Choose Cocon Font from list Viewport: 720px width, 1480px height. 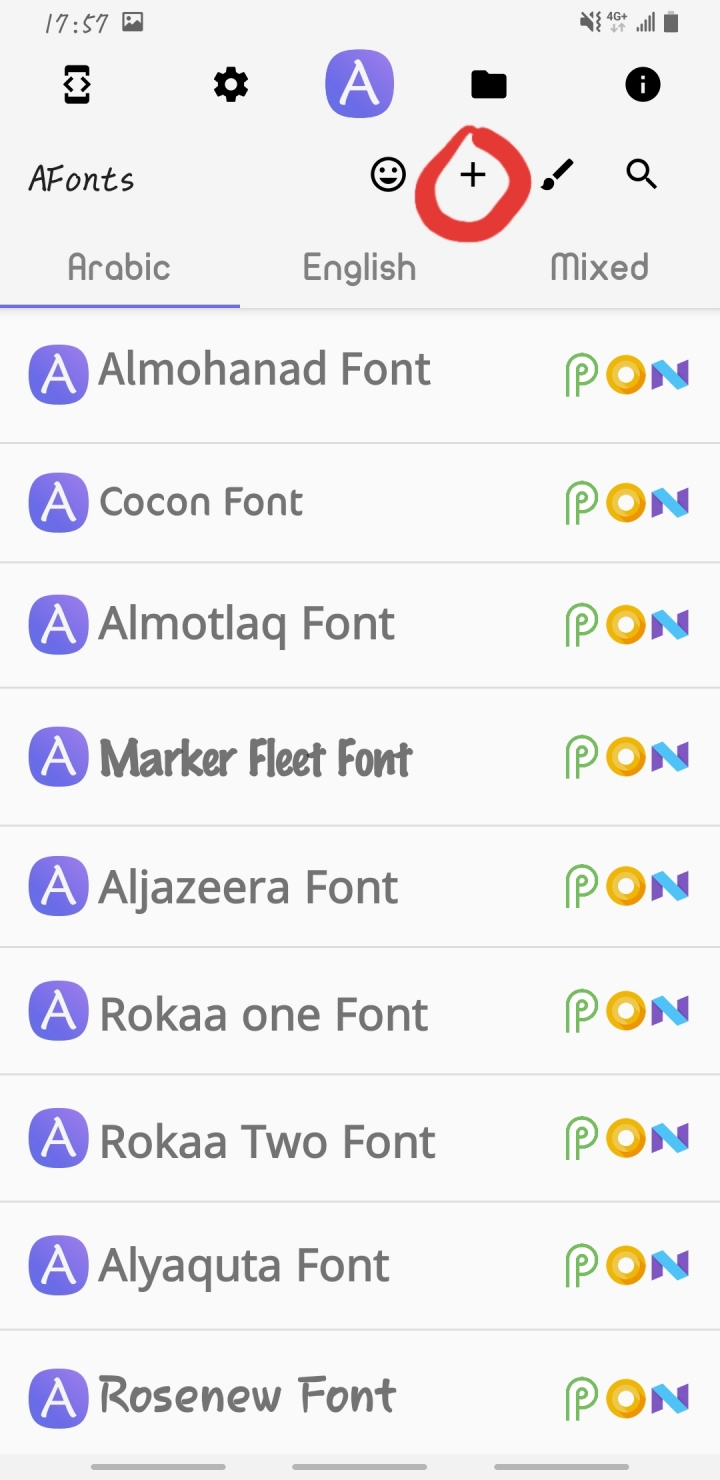coord(360,503)
